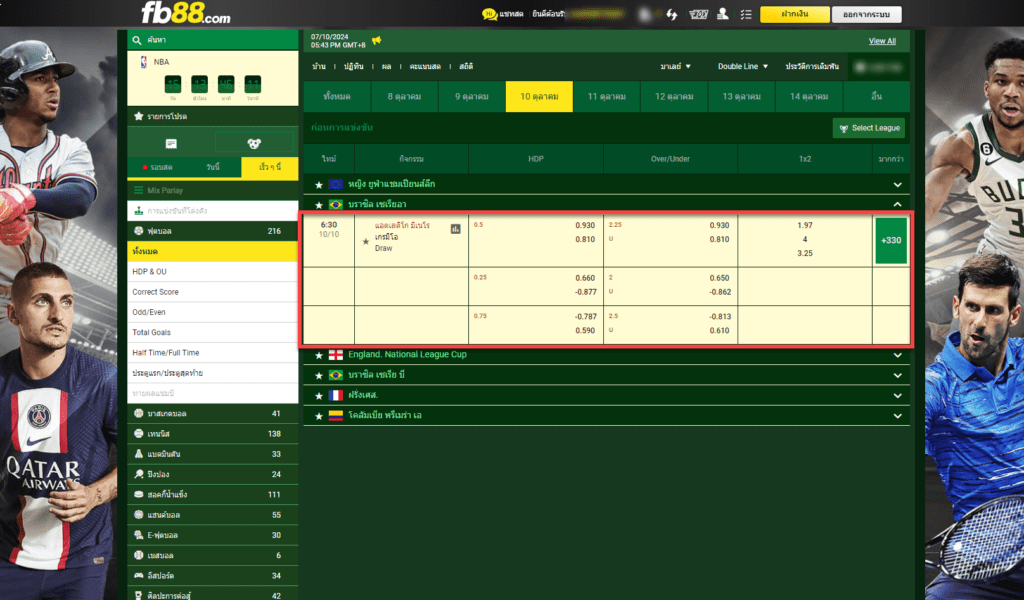Click the basketball icon in sidebar
The height and width of the screenshot is (600, 1024).
tap(138, 413)
